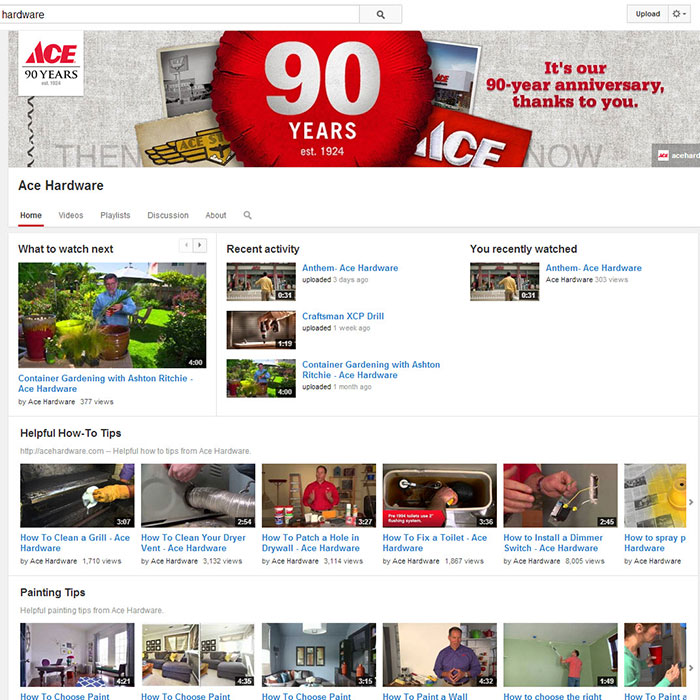Open How To Patch a Hole in Drywall title
Screen dimensions: 700x700
[x=311, y=543]
